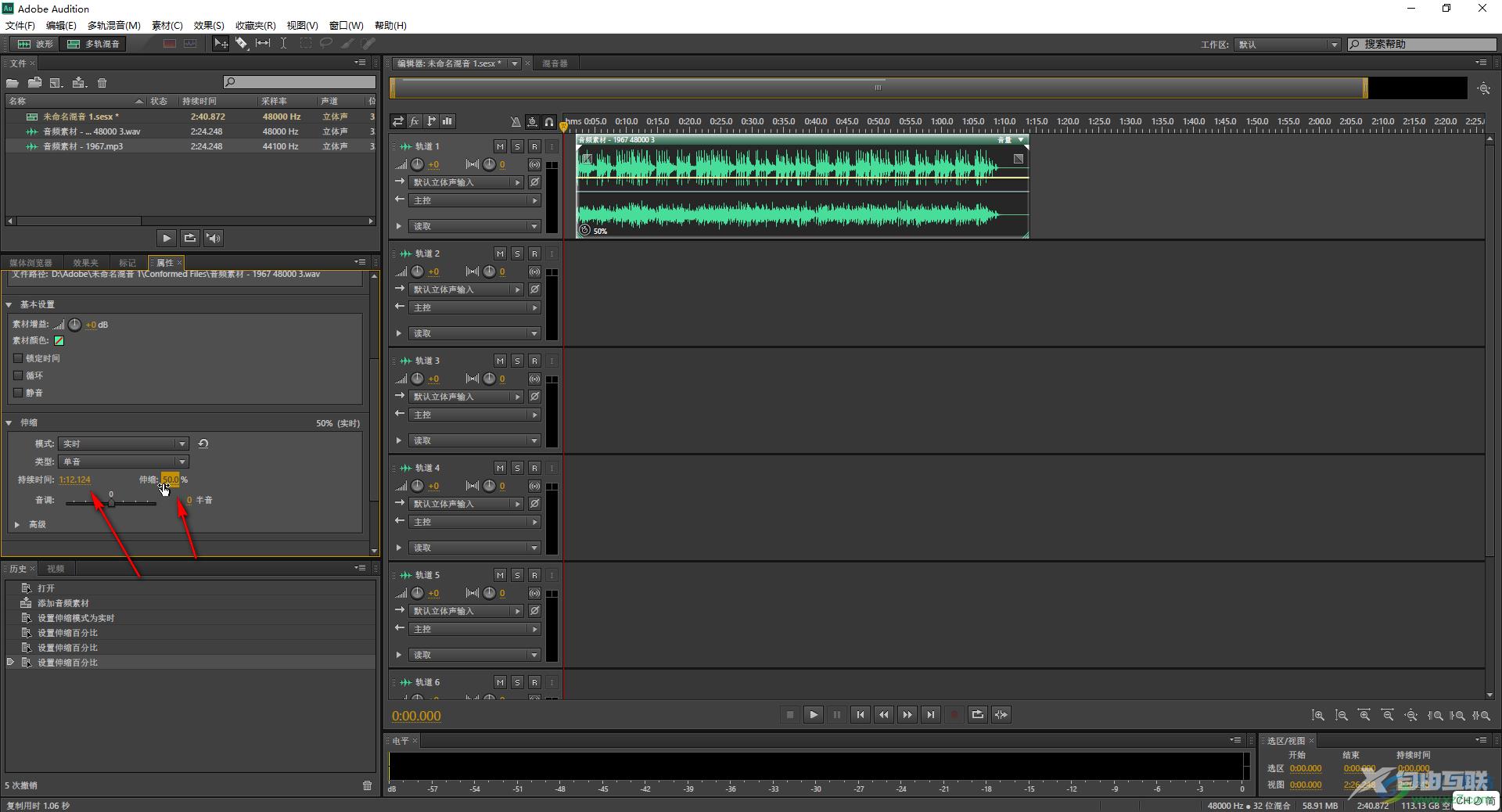The width and height of the screenshot is (1502, 812).
Task: Click the 轨道 1 volume knob
Action: (x=418, y=164)
